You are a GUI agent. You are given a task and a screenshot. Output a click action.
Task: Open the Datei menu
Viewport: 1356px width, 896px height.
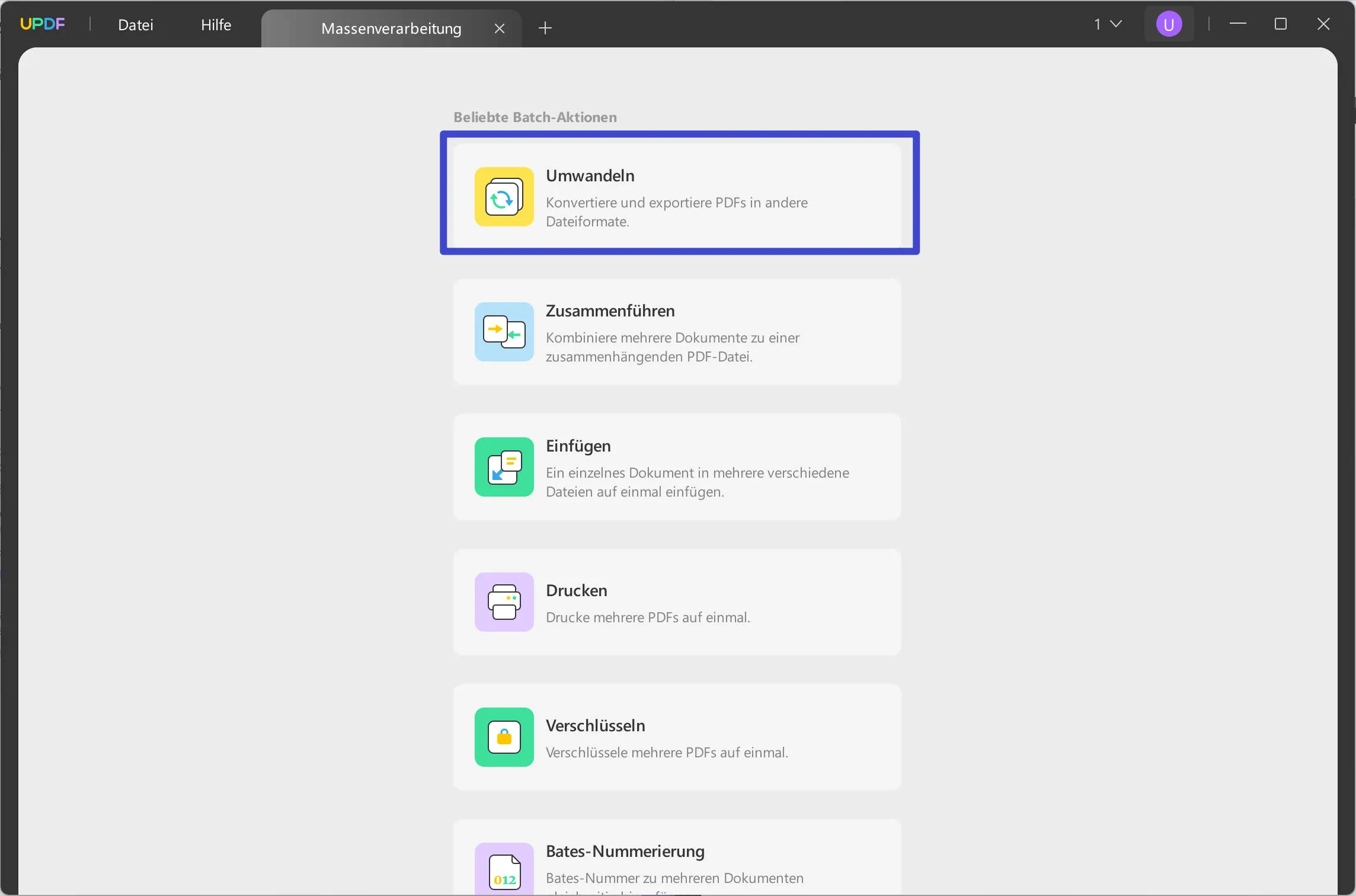[136, 25]
